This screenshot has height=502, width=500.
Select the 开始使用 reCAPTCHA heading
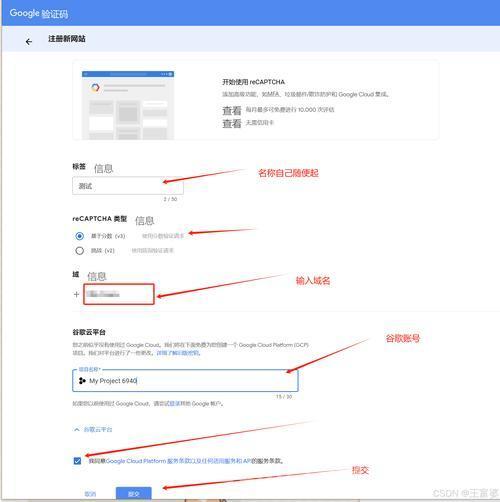point(253,82)
